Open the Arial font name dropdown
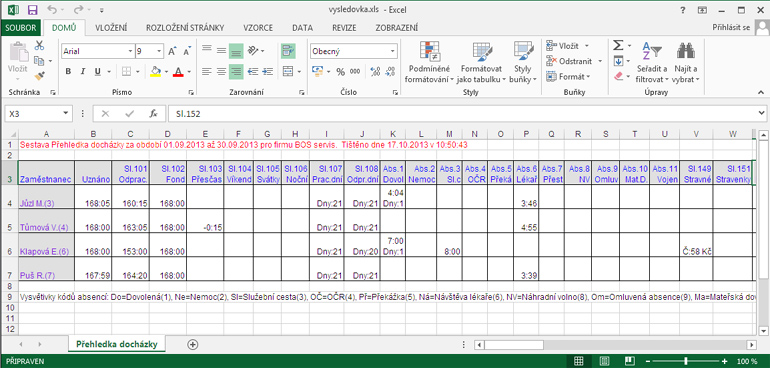 pyautogui.click(x=130, y=51)
